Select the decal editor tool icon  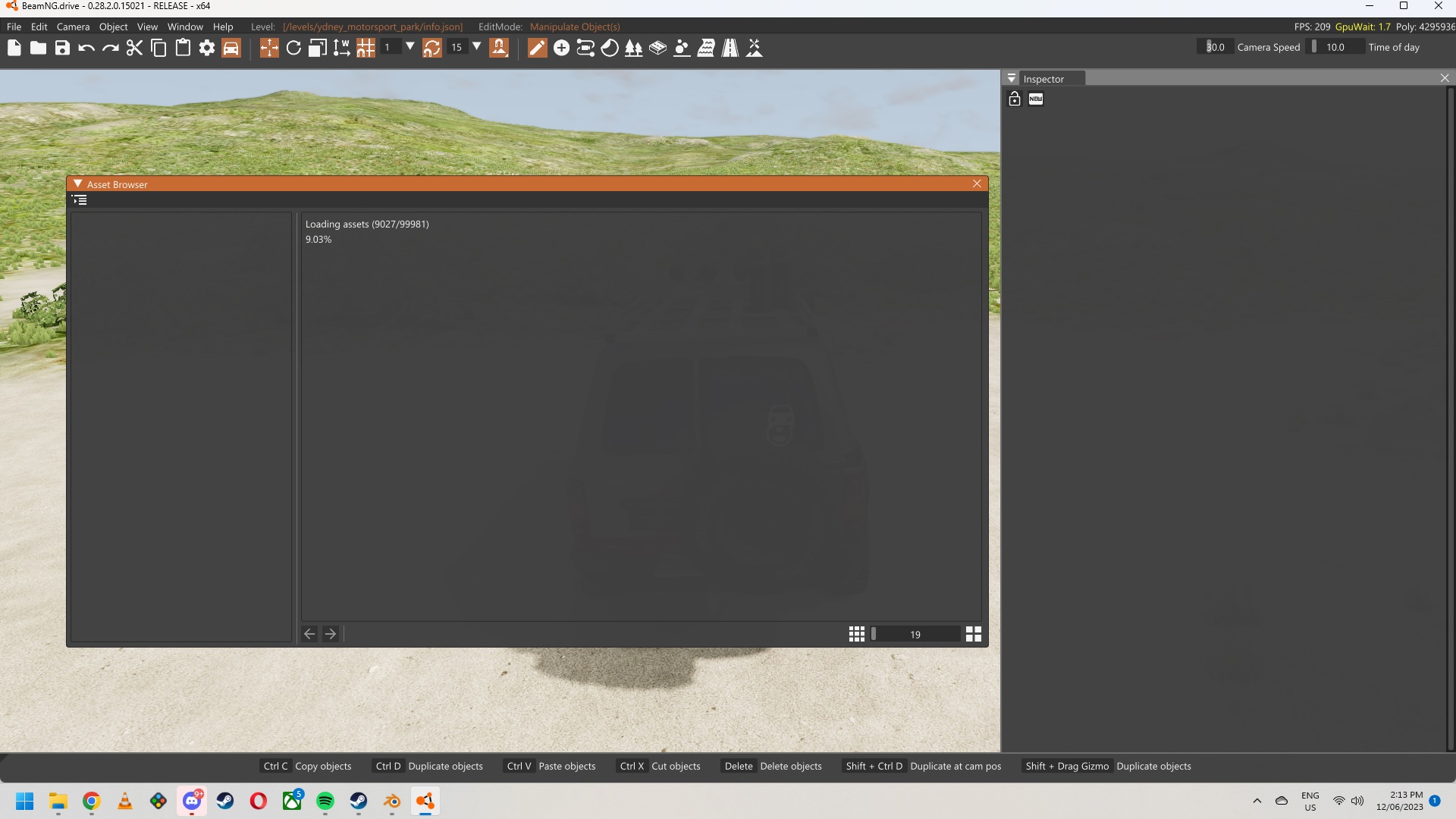[610, 48]
